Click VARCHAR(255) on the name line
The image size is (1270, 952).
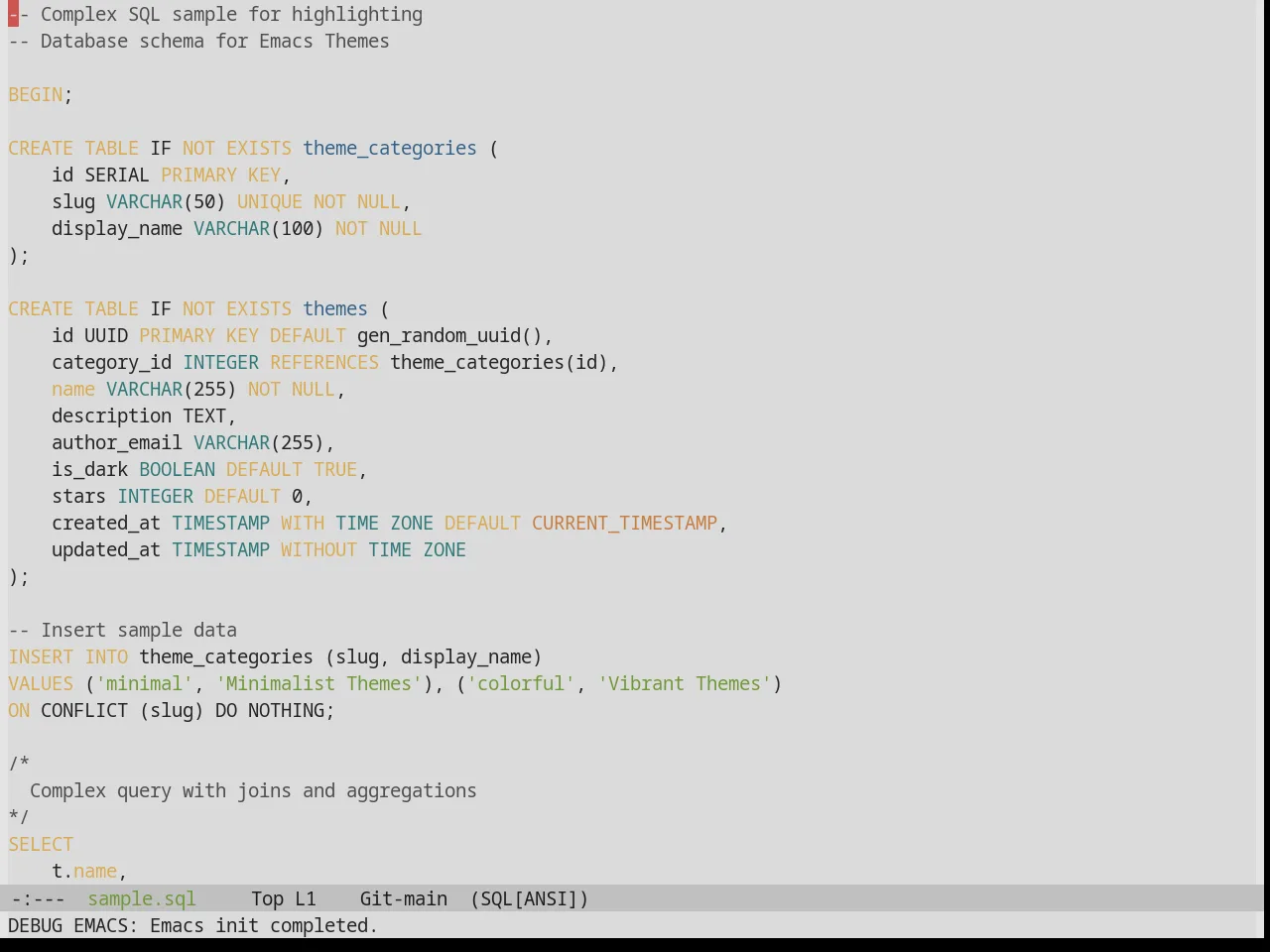tap(172, 389)
